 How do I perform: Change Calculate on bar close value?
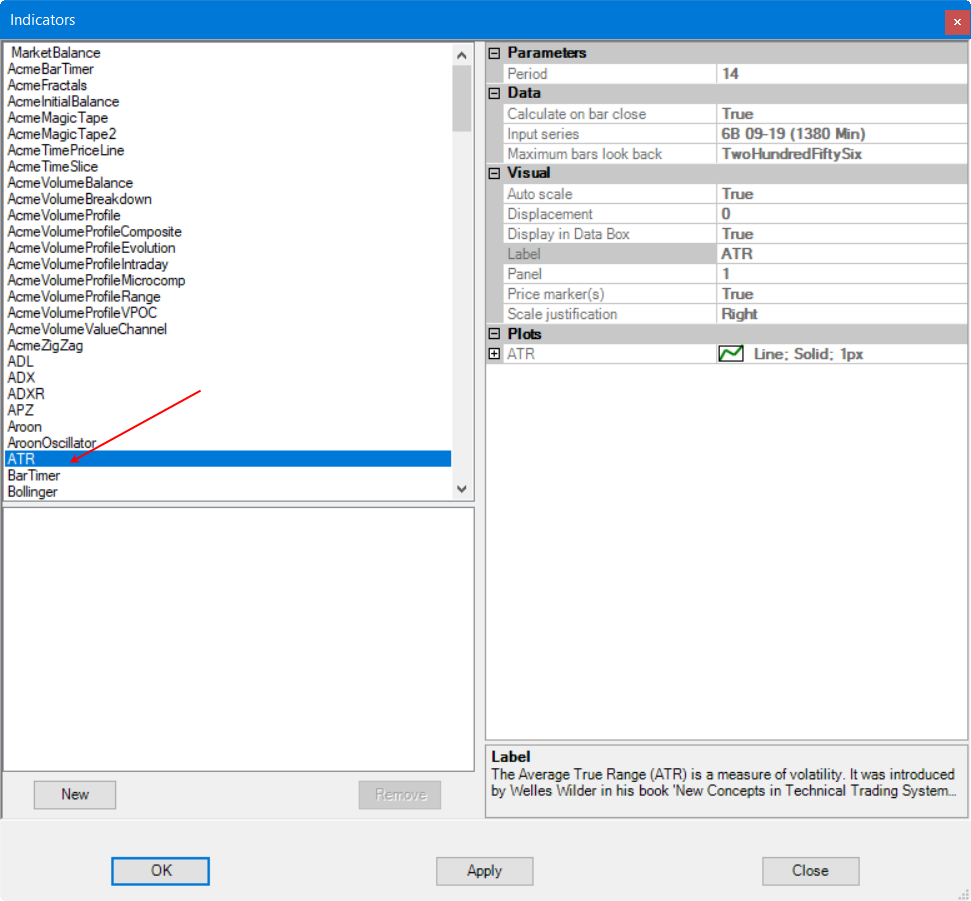pos(840,114)
